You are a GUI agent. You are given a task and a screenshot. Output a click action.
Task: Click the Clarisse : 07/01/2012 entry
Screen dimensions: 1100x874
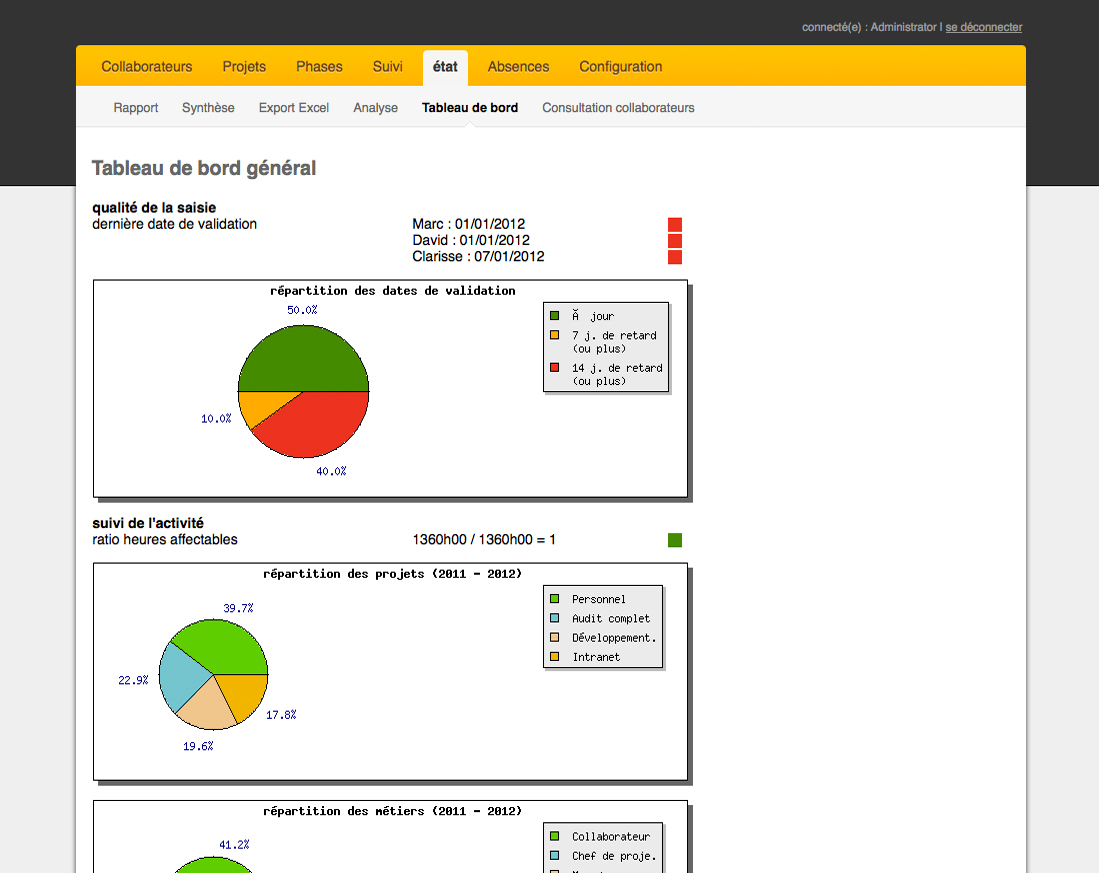[x=478, y=257]
